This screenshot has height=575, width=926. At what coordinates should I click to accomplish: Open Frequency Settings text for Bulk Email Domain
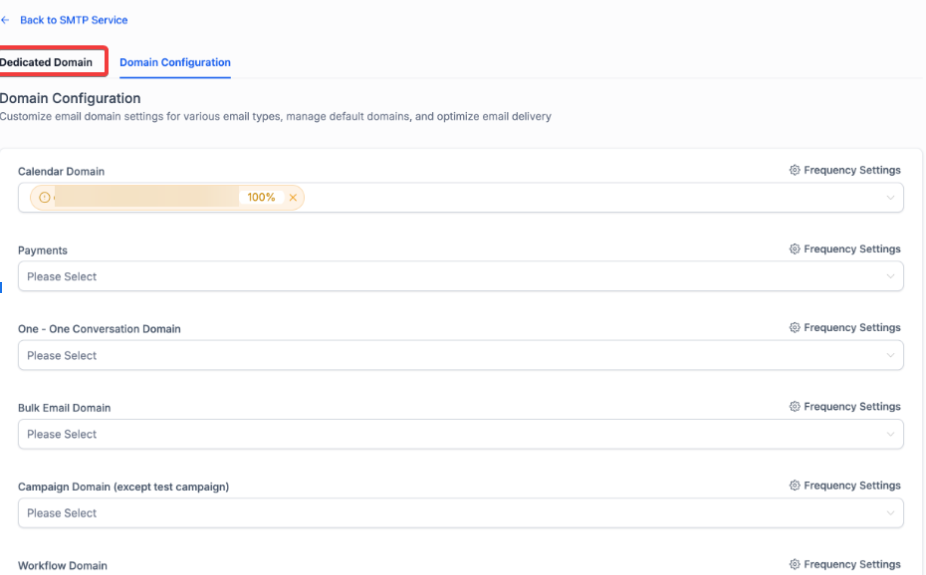851,407
